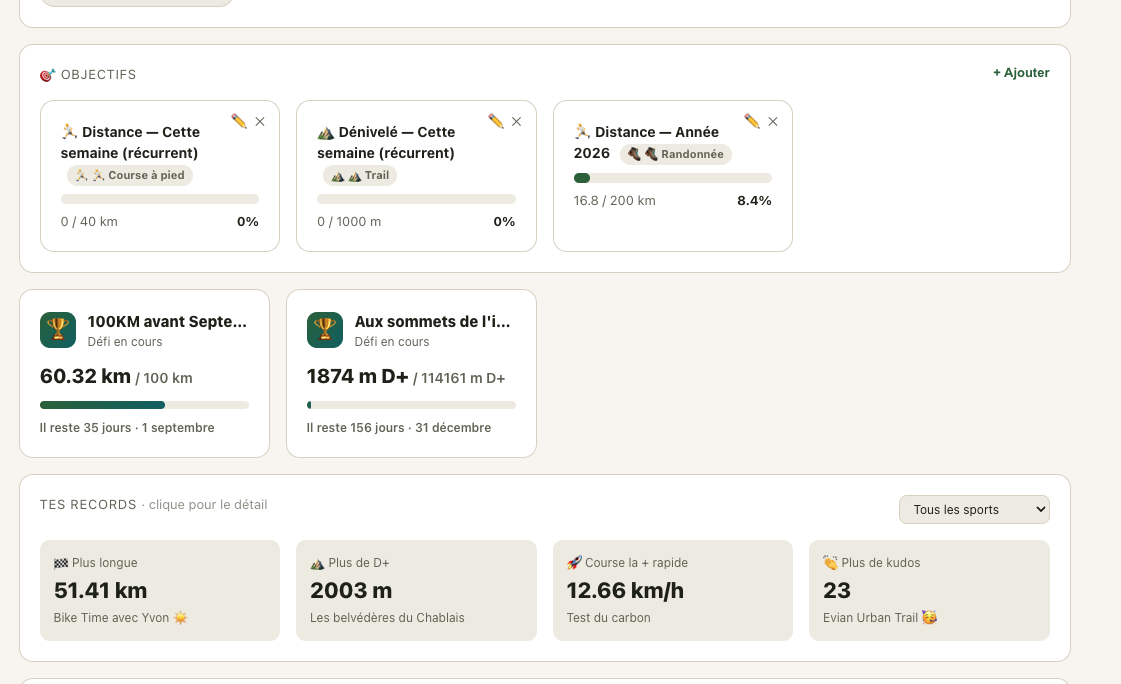Open the Course la + rapide record
This screenshot has height=684, width=1121.
click(x=673, y=590)
